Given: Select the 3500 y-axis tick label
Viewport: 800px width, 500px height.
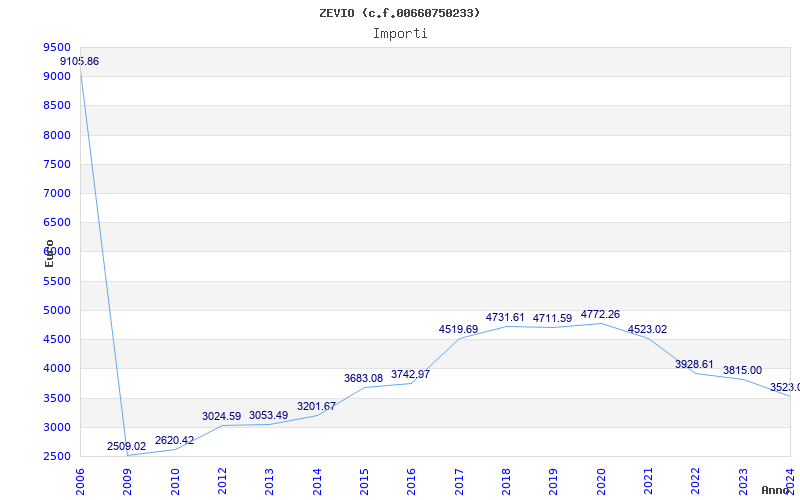Looking at the screenshot, I should [x=57, y=398].
